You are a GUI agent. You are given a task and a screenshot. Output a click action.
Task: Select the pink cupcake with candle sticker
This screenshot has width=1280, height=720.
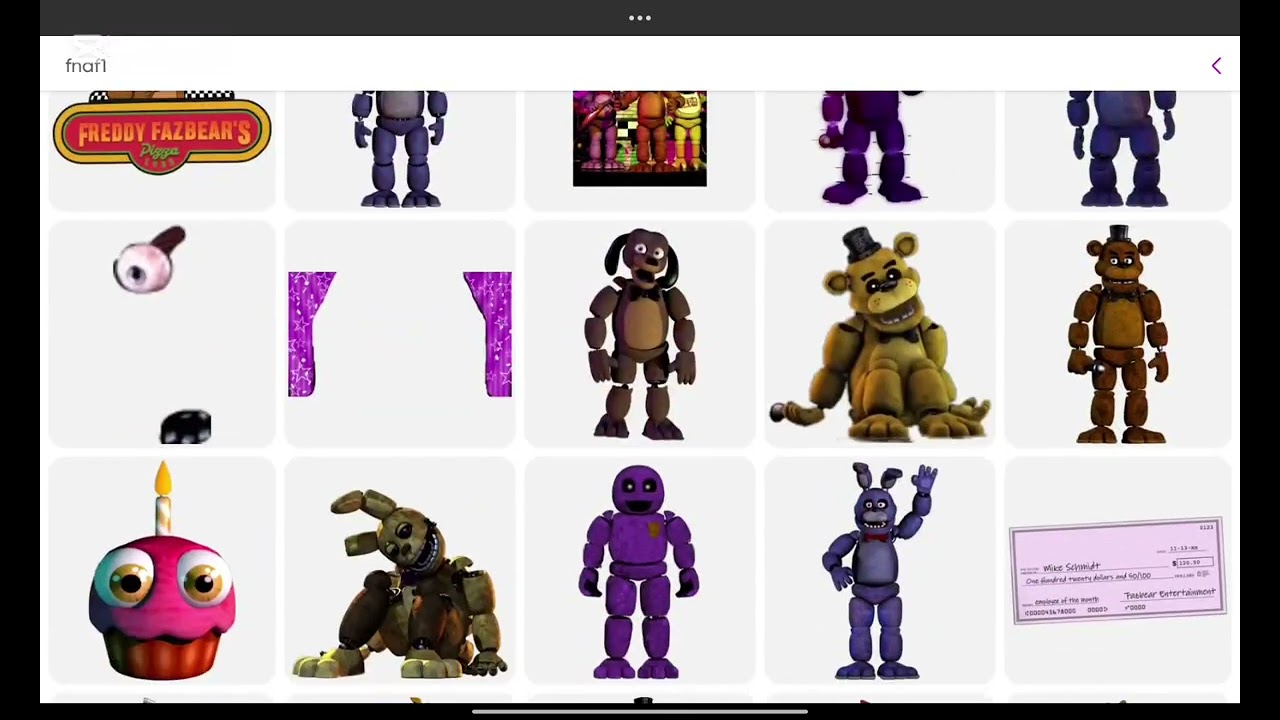click(x=162, y=571)
